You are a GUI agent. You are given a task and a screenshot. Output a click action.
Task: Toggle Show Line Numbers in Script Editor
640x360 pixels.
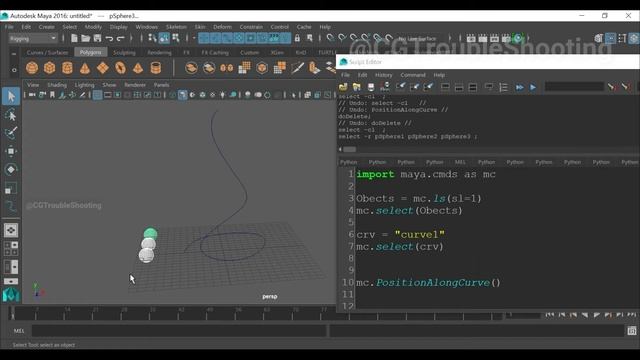click(503, 87)
